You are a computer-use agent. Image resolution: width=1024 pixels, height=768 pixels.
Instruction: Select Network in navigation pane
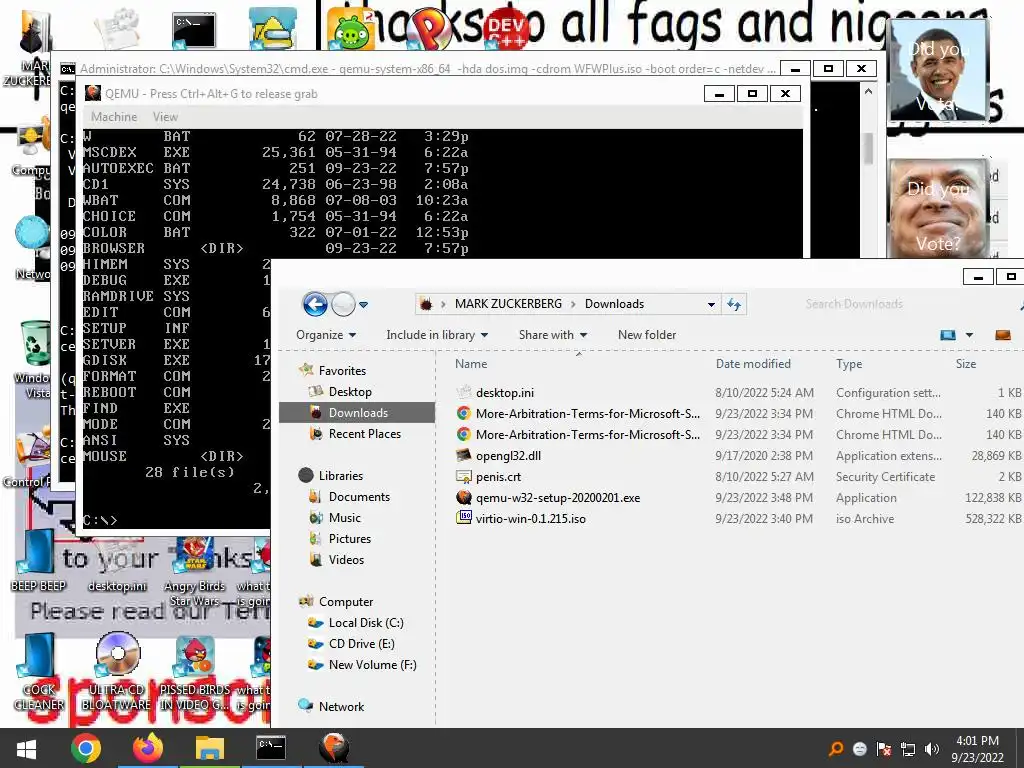[341, 707]
